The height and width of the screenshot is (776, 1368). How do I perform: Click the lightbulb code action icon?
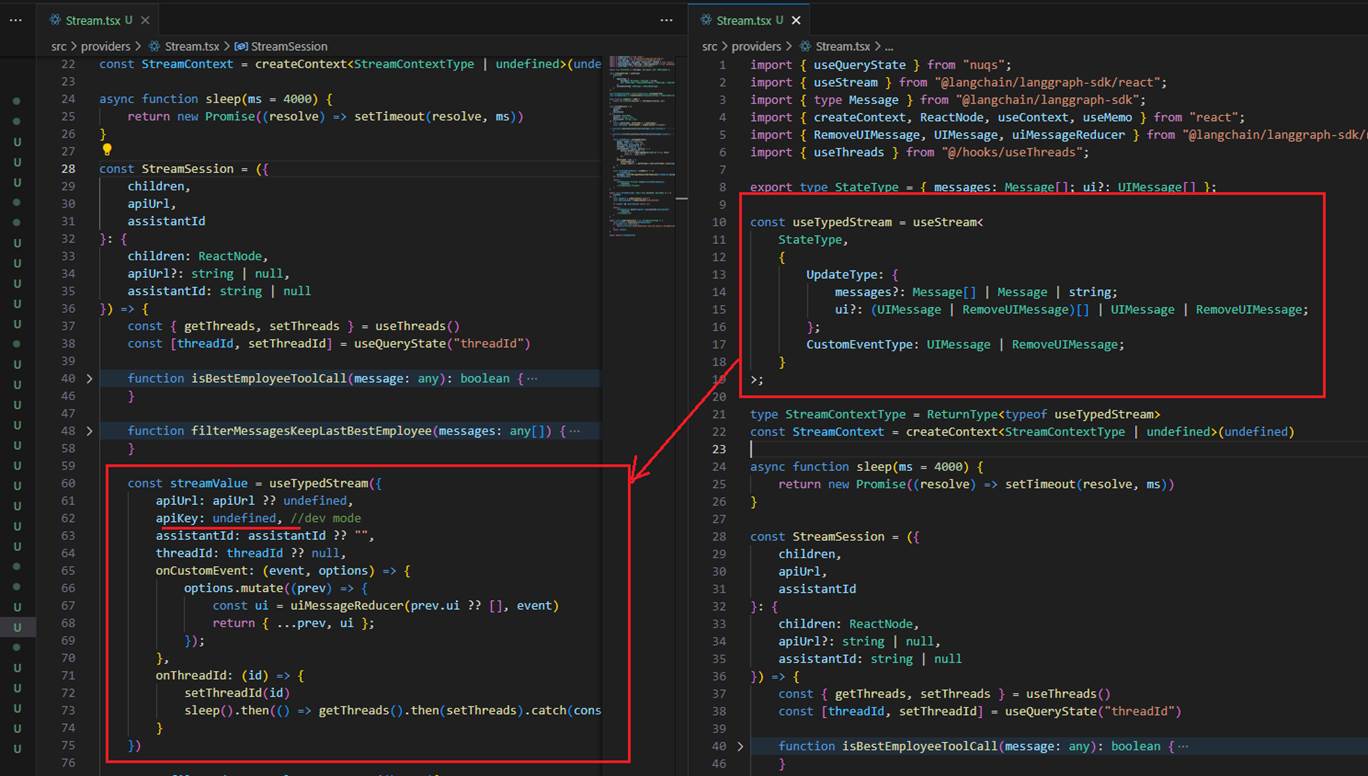coord(107,151)
